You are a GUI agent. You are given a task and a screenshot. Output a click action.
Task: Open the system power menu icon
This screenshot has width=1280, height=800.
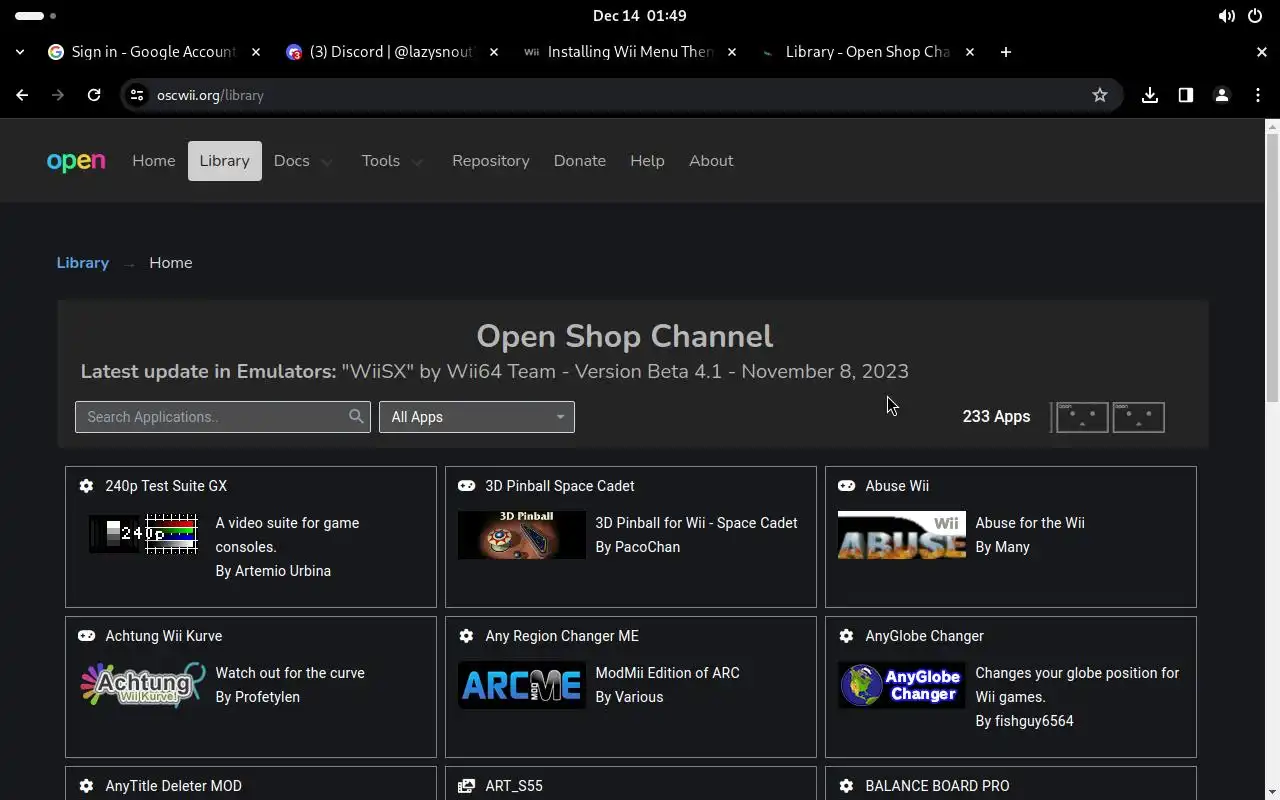(x=1255, y=16)
